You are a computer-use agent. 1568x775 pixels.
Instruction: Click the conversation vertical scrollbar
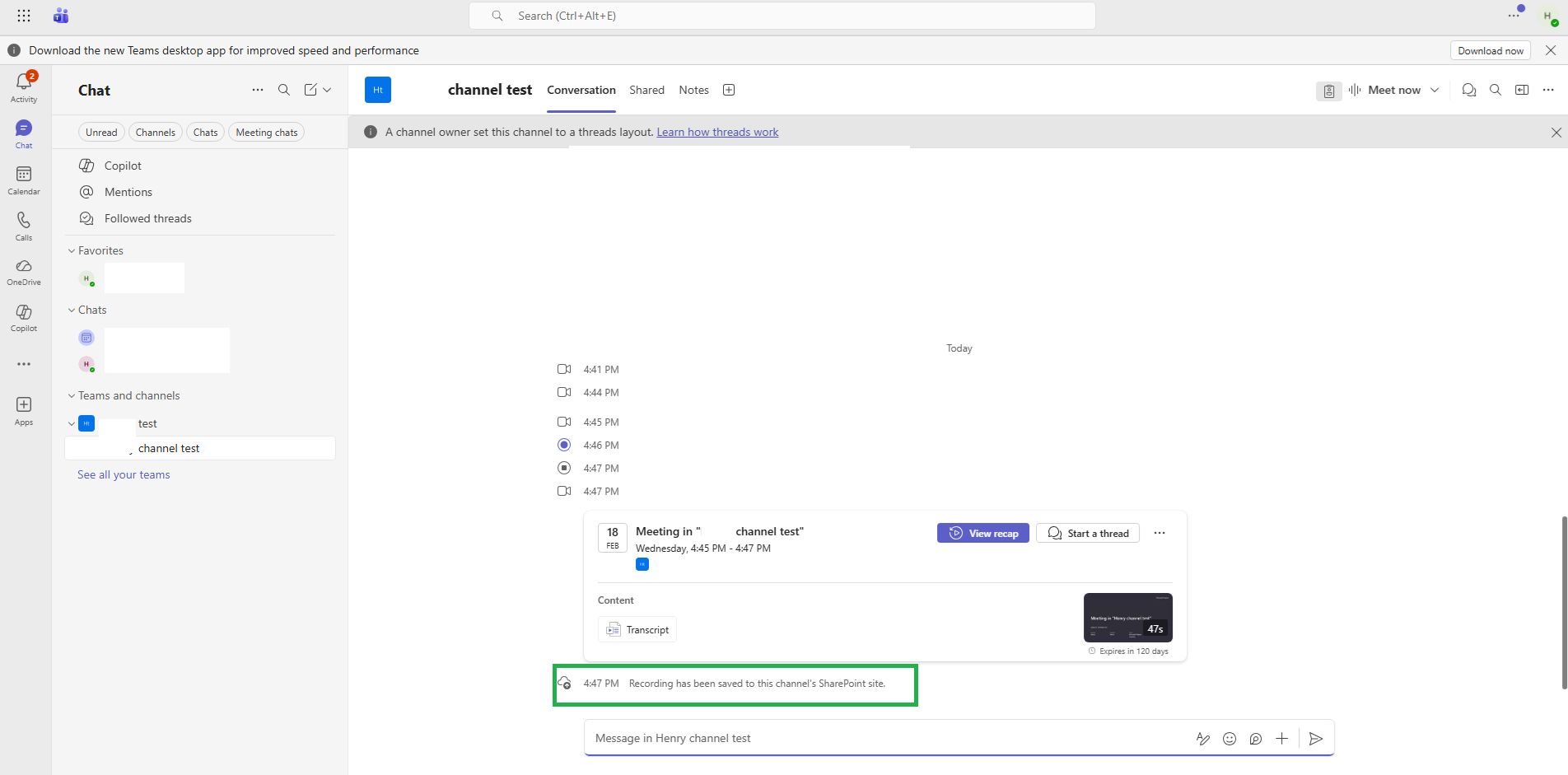coord(1564,602)
